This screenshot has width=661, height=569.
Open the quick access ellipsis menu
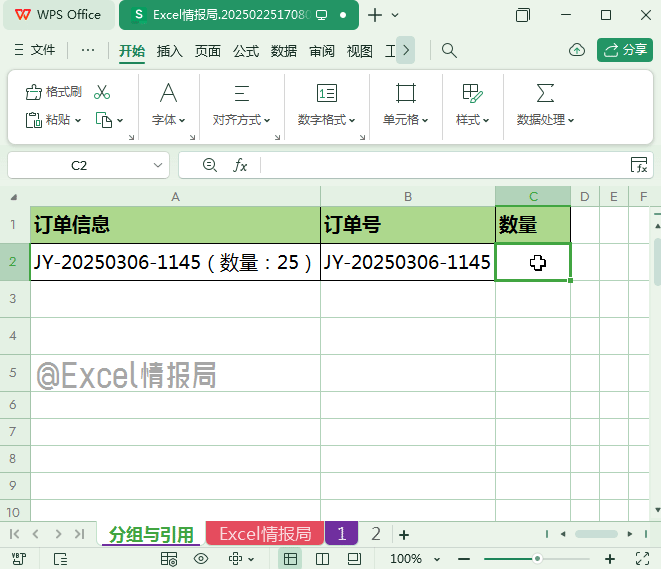point(88,50)
